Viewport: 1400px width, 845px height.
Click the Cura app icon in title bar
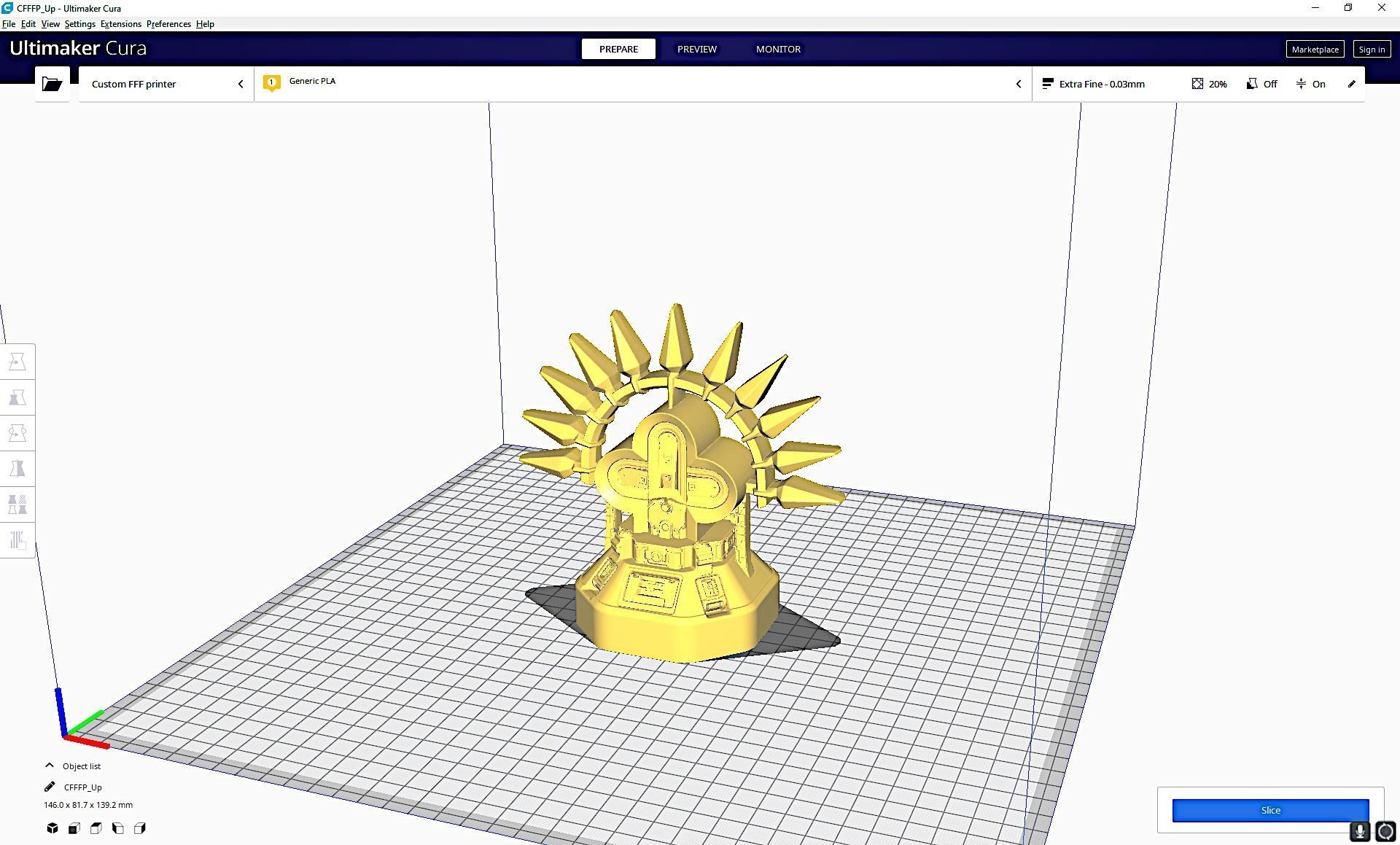tap(7, 8)
